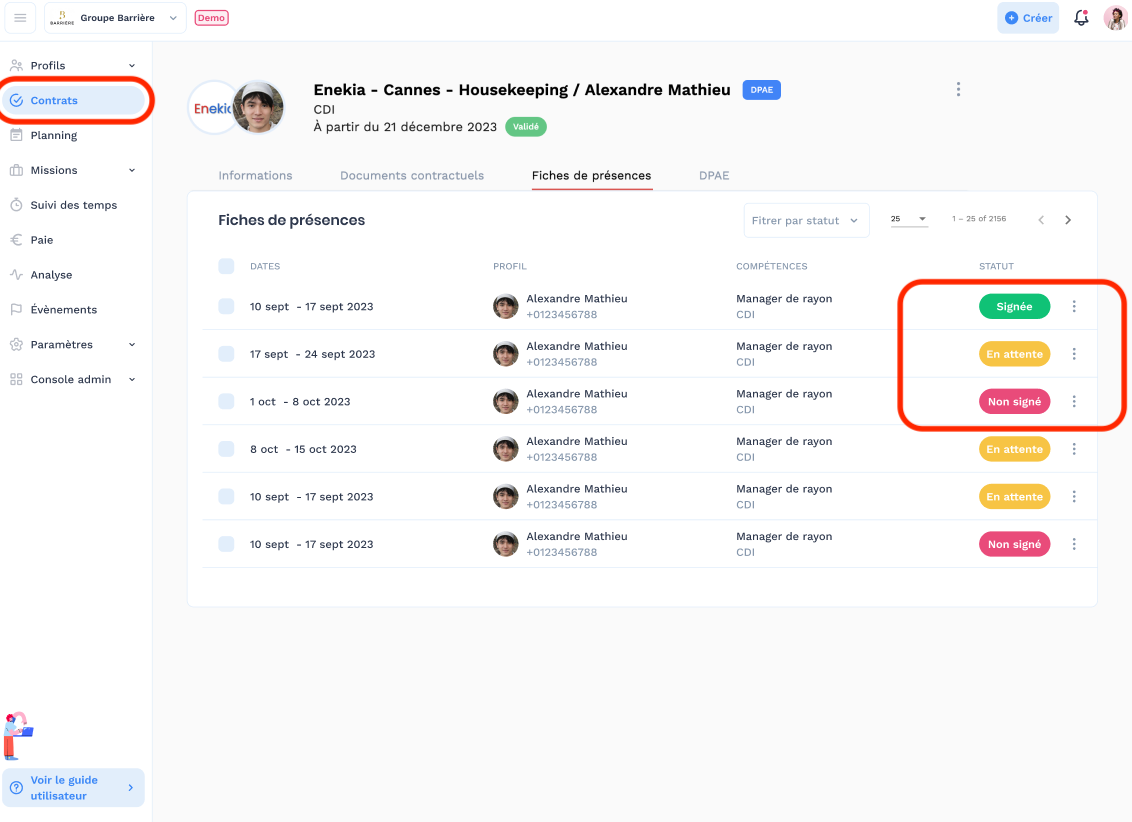Go to Suivi des temps in the sidebar
1132x822 pixels.
point(73,205)
